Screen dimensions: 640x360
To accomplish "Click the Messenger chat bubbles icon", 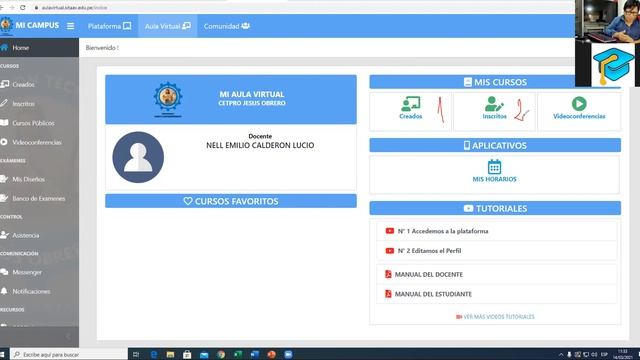I will coord(4,271).
